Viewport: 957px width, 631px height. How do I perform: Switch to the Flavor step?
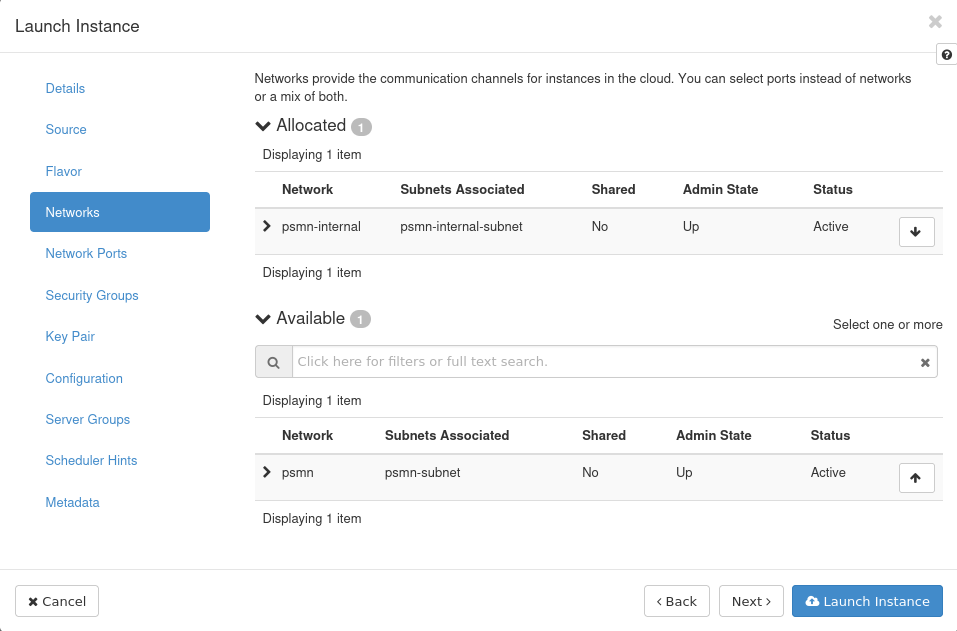(x=63, y=172)
